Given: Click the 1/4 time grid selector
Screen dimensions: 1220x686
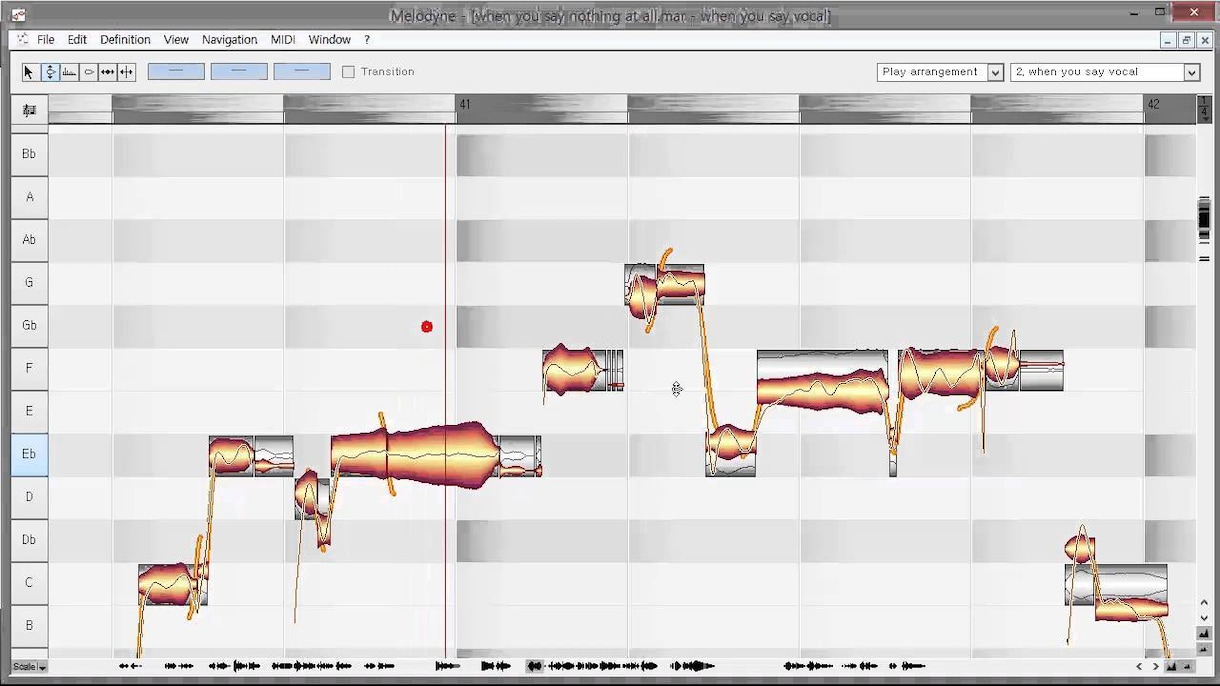Looking at the screenshot, I should click(x=1204, y=109).
